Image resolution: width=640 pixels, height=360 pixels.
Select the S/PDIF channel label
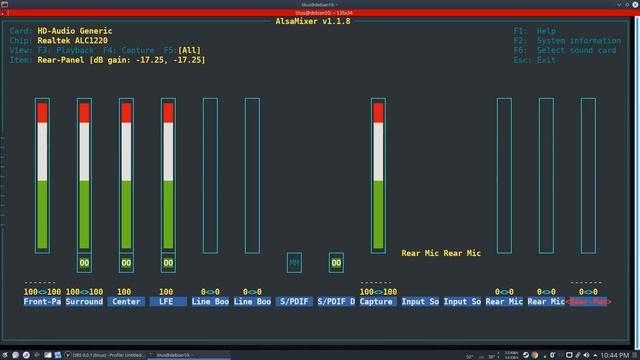pyautogui.click(x=294, y=302)
